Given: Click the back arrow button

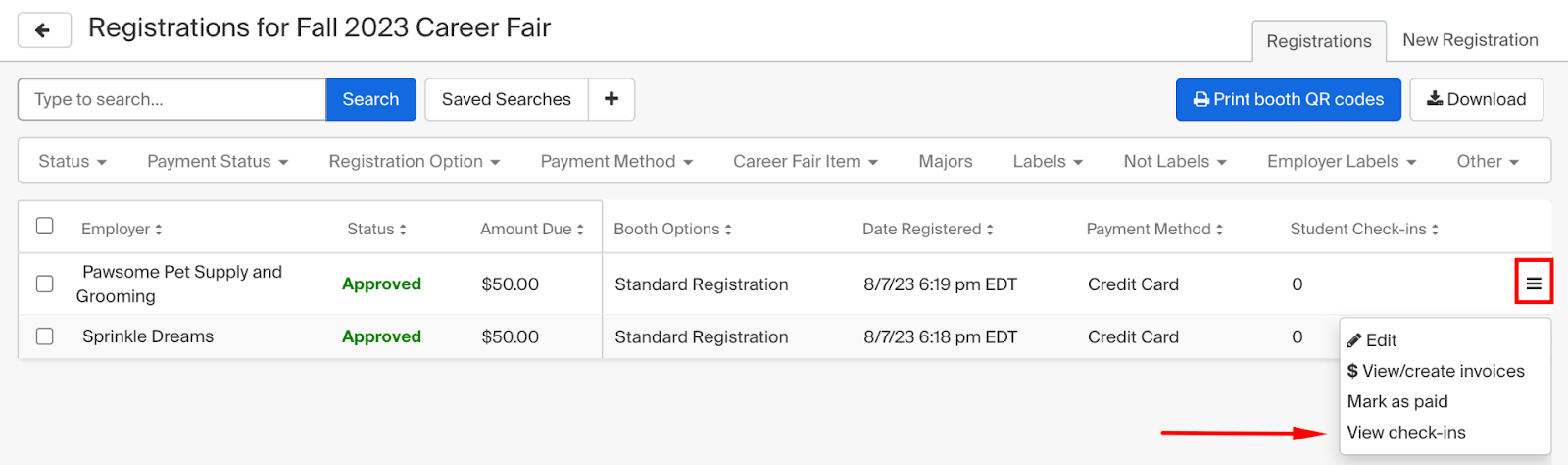Looking at the screenshot, I should tap(44, 29).
